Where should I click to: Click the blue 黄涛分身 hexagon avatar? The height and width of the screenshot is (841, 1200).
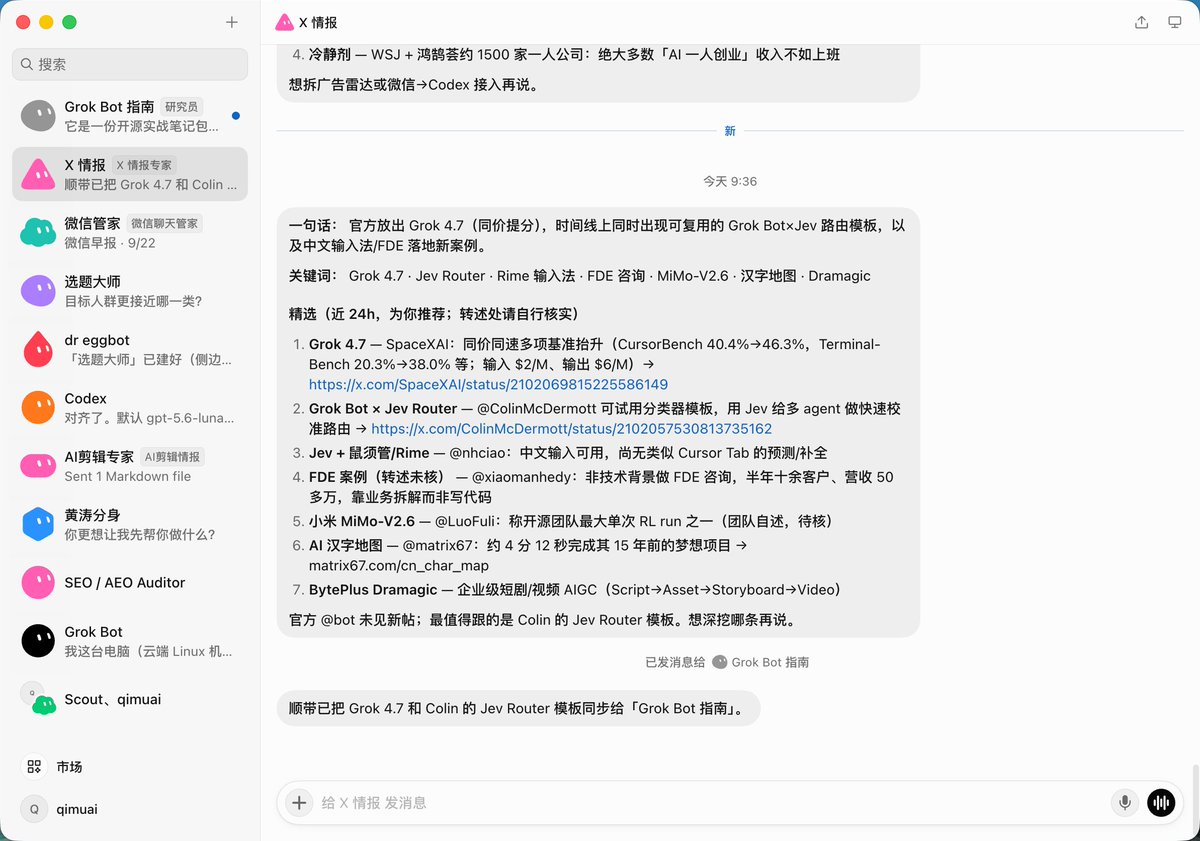click(x=38, y=524)
